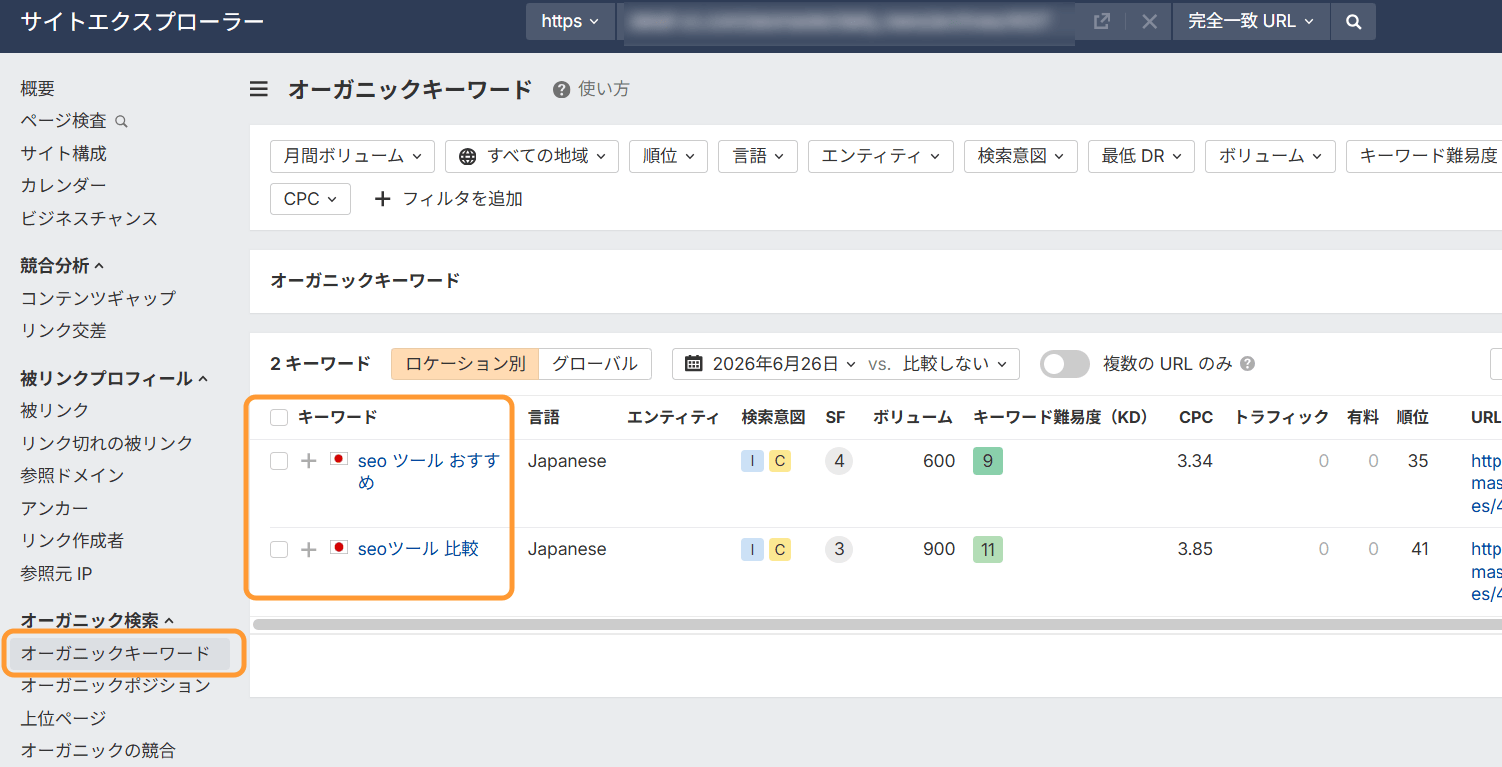Click the KD badge showing 11
Screen dimensions: 1502x767
[988, 549]
